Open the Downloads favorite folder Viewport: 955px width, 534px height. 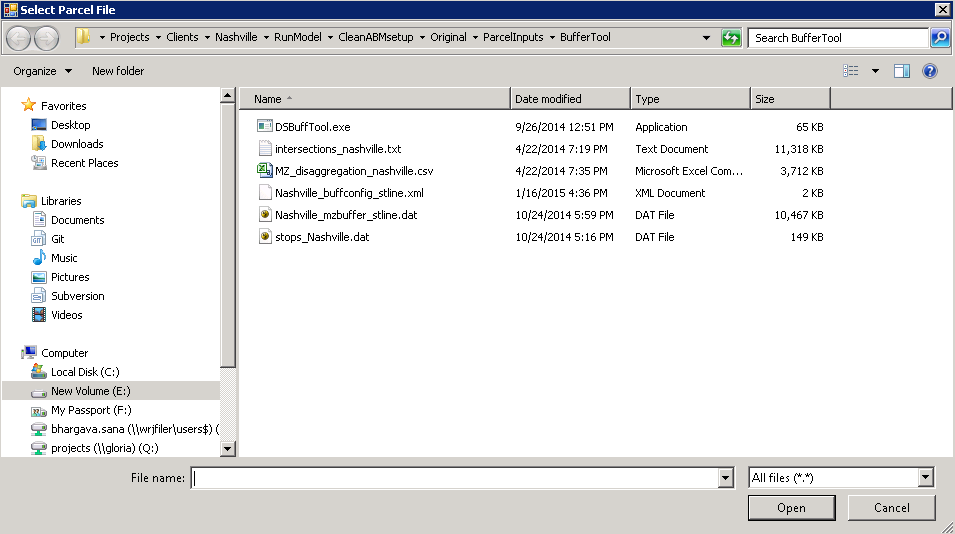(77, 144)
